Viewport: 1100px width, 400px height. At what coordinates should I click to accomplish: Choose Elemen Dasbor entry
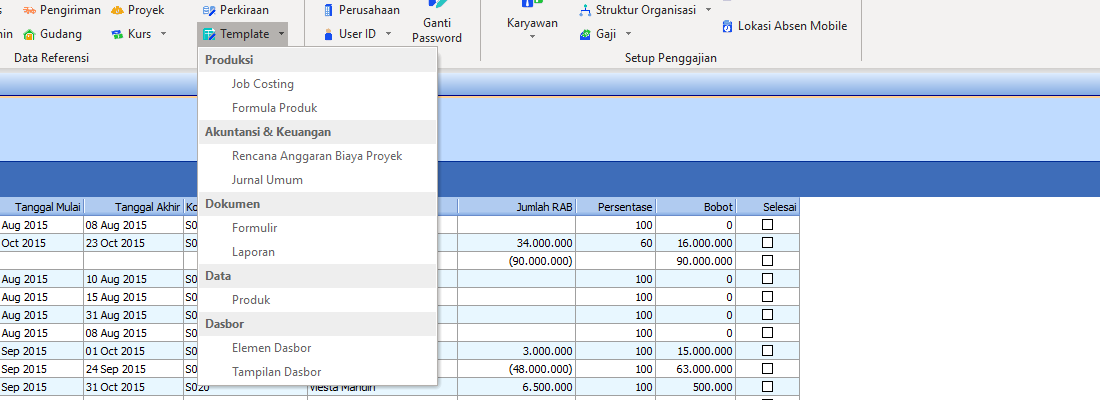[318, 348]
